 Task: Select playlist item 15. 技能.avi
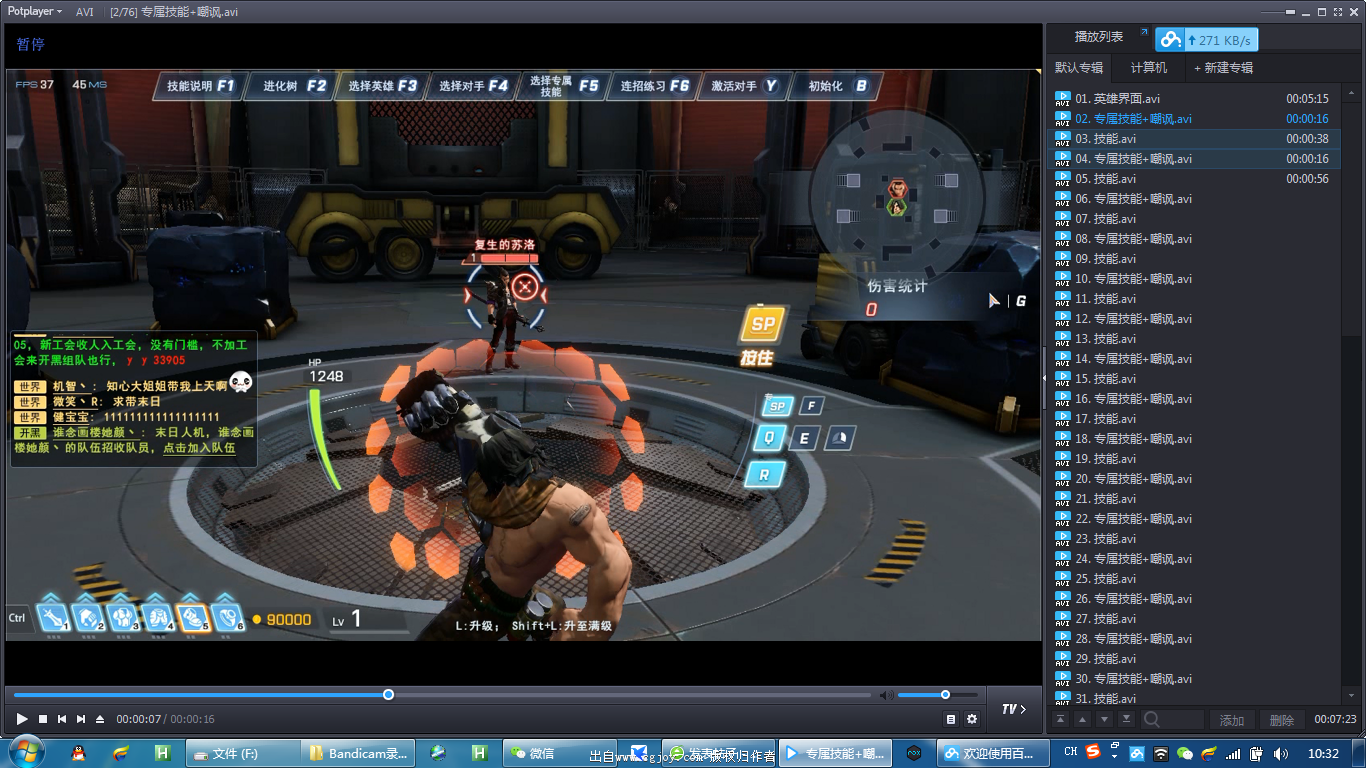tap(1194, 379)
